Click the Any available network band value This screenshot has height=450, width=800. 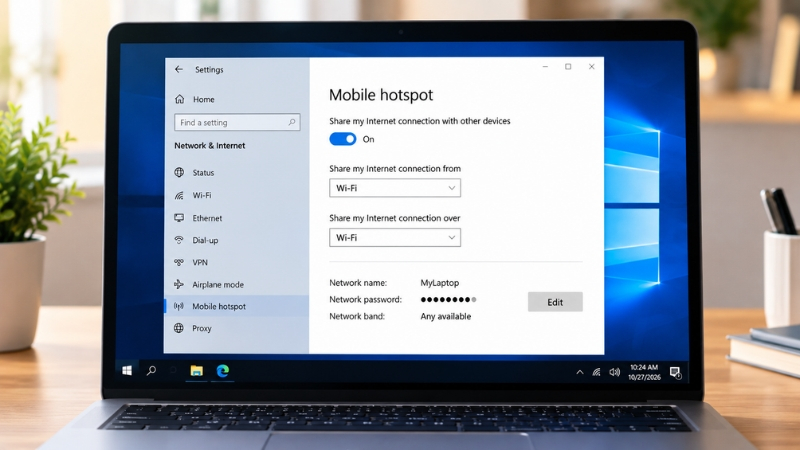coord(446,316)
